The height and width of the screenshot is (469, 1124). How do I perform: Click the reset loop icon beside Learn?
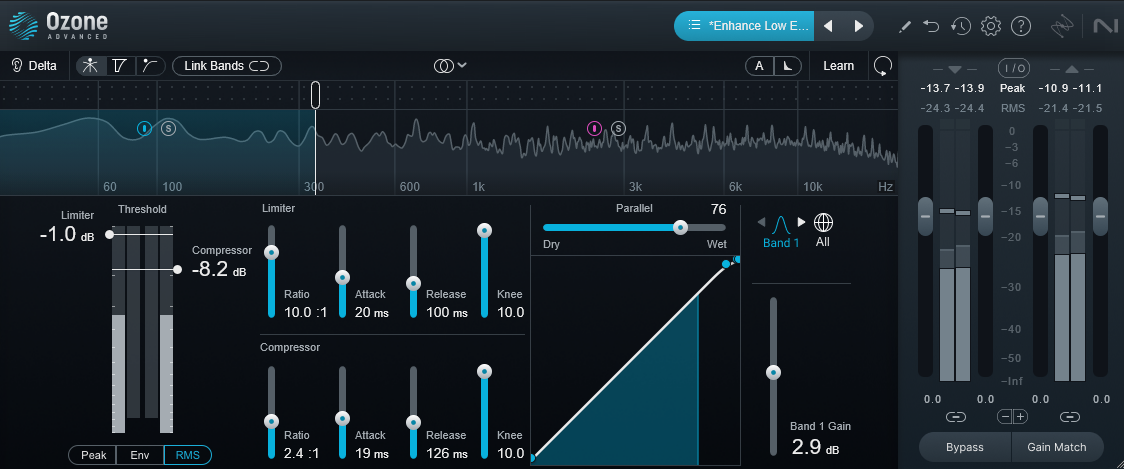click(x=882, y=66)
